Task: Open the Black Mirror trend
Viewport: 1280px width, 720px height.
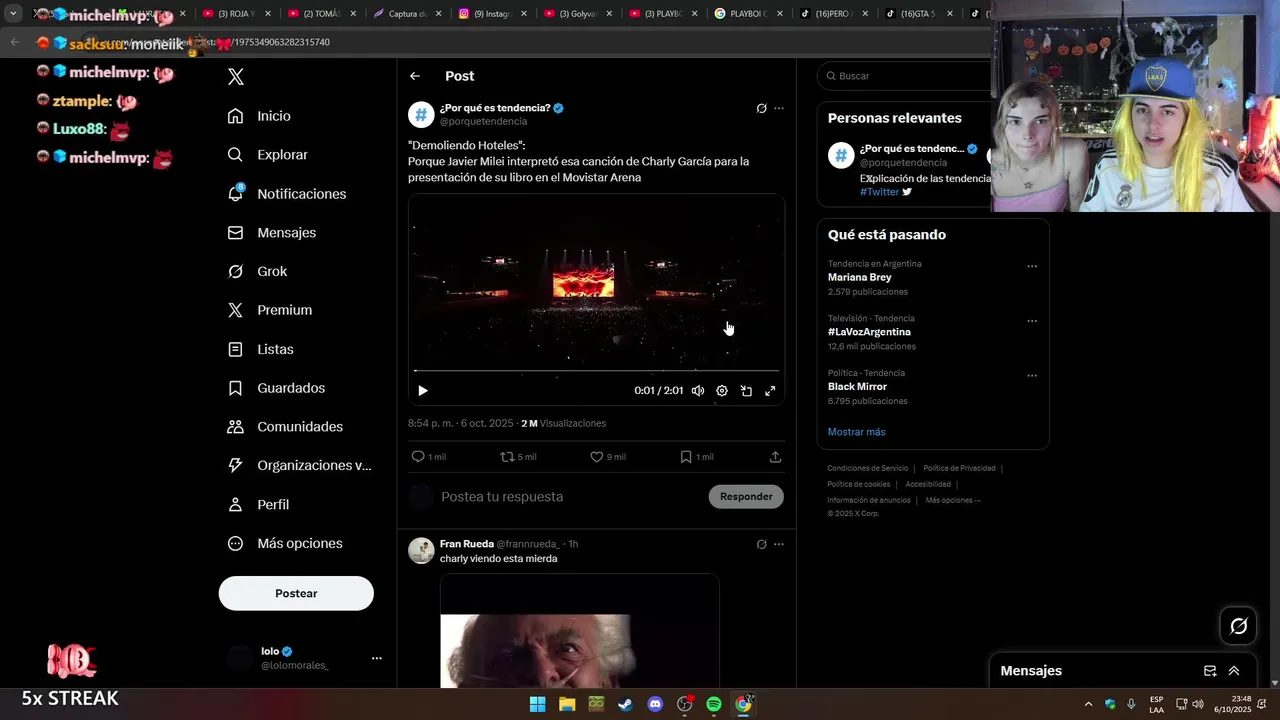Action: pyautogui.click(x=857, y=386)
